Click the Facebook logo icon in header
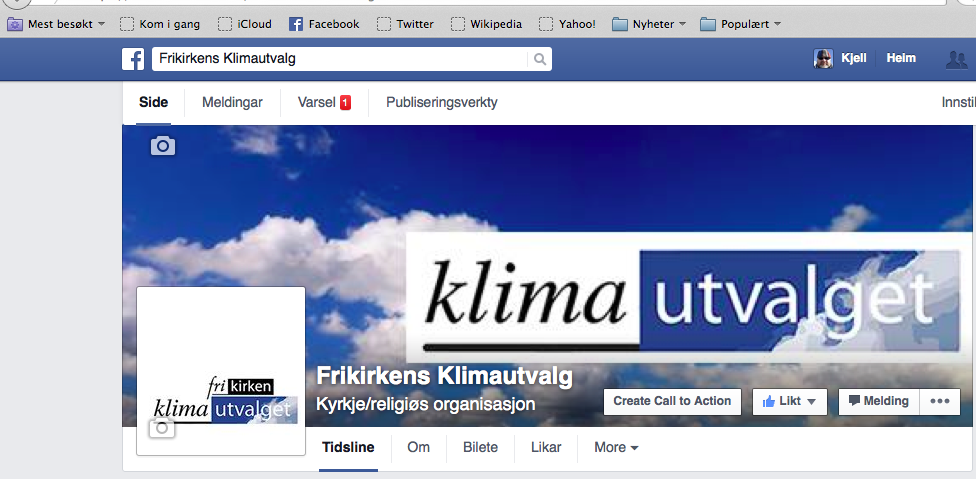 click(133, 59)
